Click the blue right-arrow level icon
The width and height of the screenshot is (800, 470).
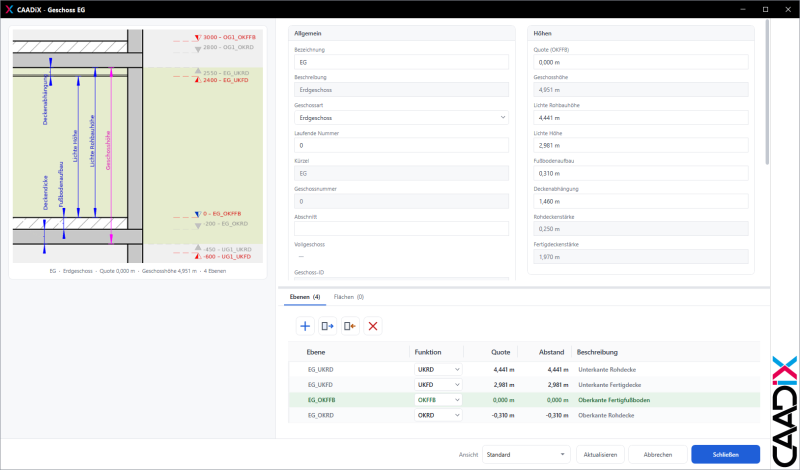(x=328, y=326)
